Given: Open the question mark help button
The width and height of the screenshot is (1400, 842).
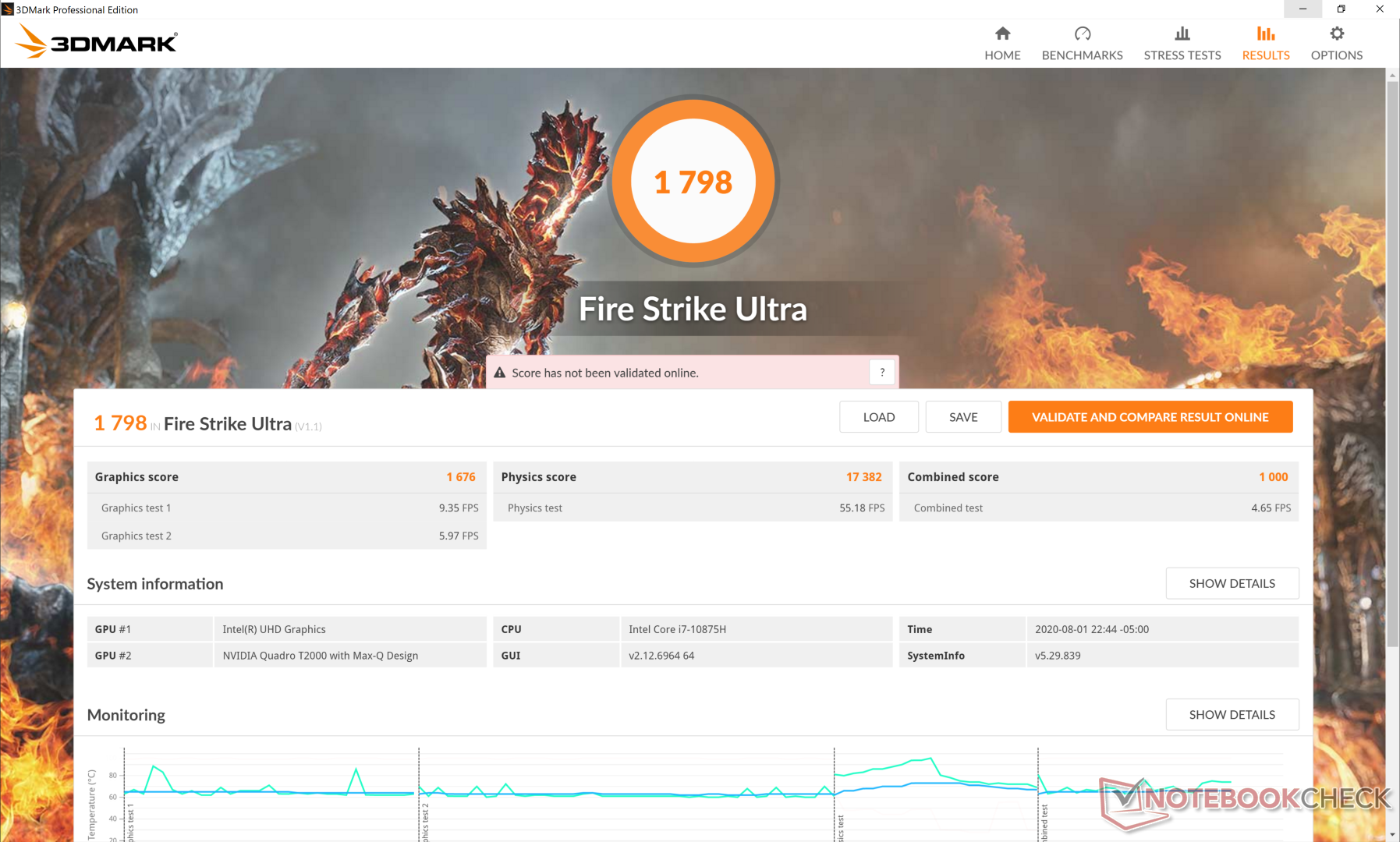Looking at the screenshot, I should coord(882,373).
